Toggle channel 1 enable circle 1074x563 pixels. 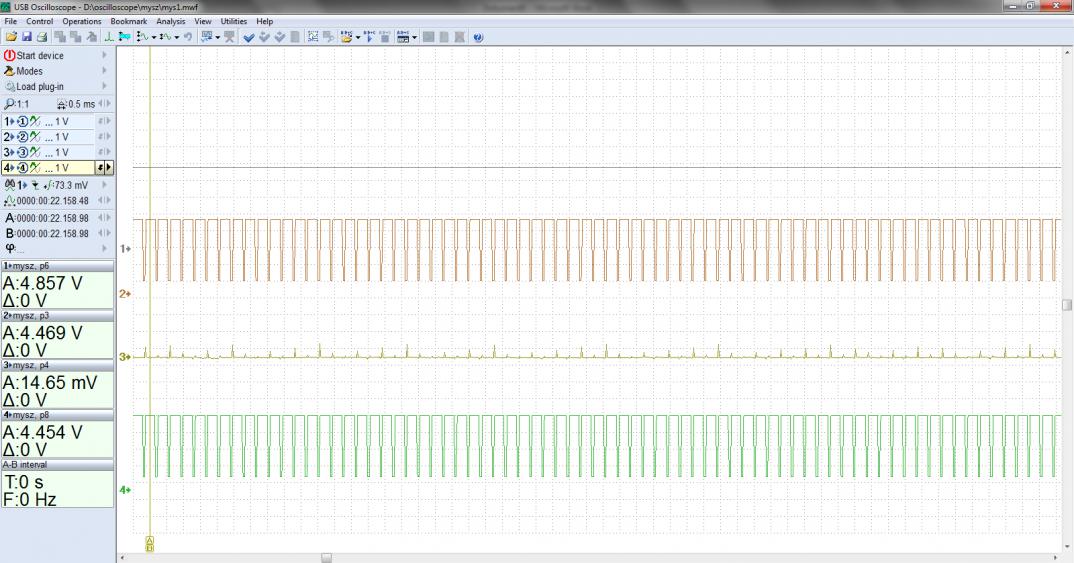tap(22, 121)
